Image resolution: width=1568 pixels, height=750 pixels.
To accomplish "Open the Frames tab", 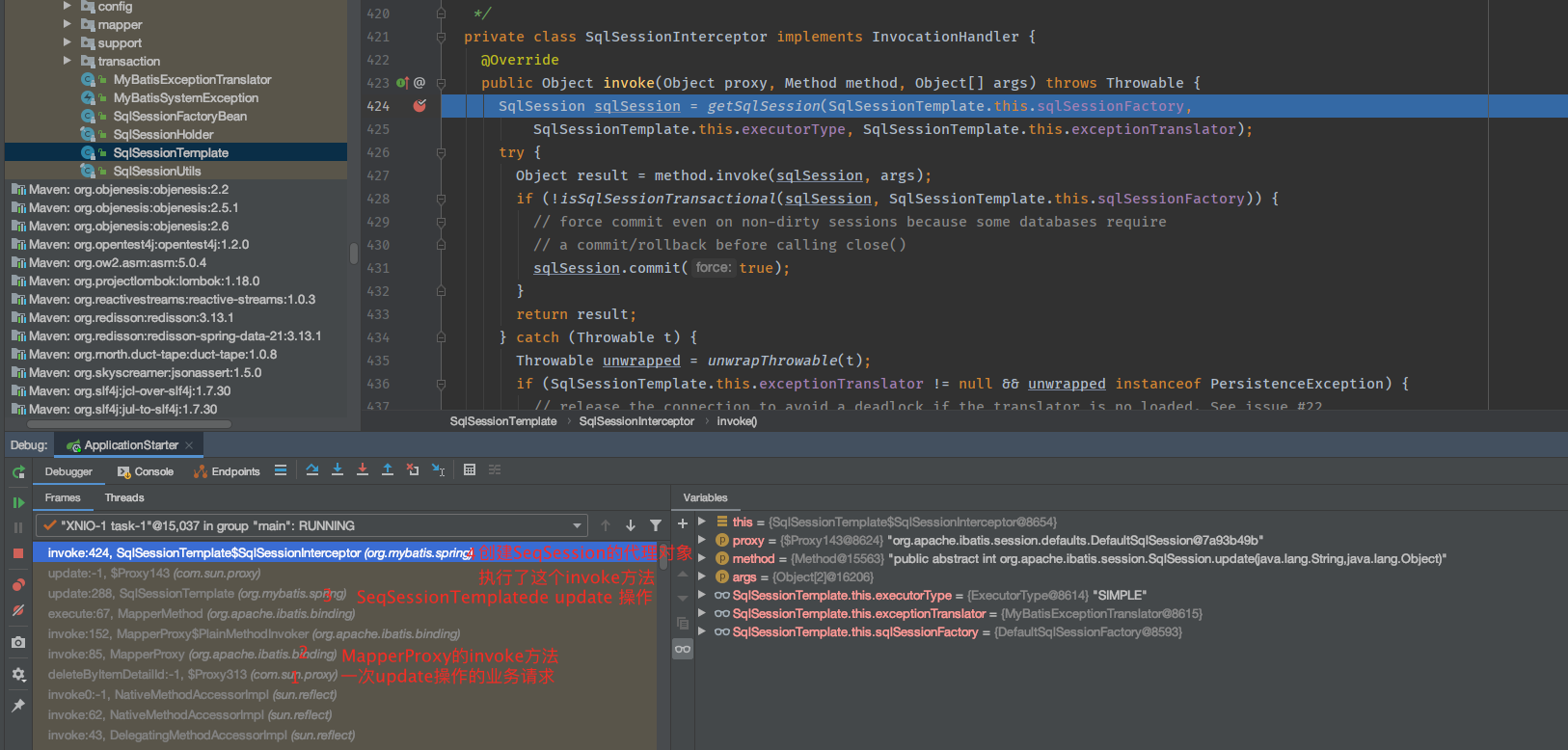I will tap(63, 497).
